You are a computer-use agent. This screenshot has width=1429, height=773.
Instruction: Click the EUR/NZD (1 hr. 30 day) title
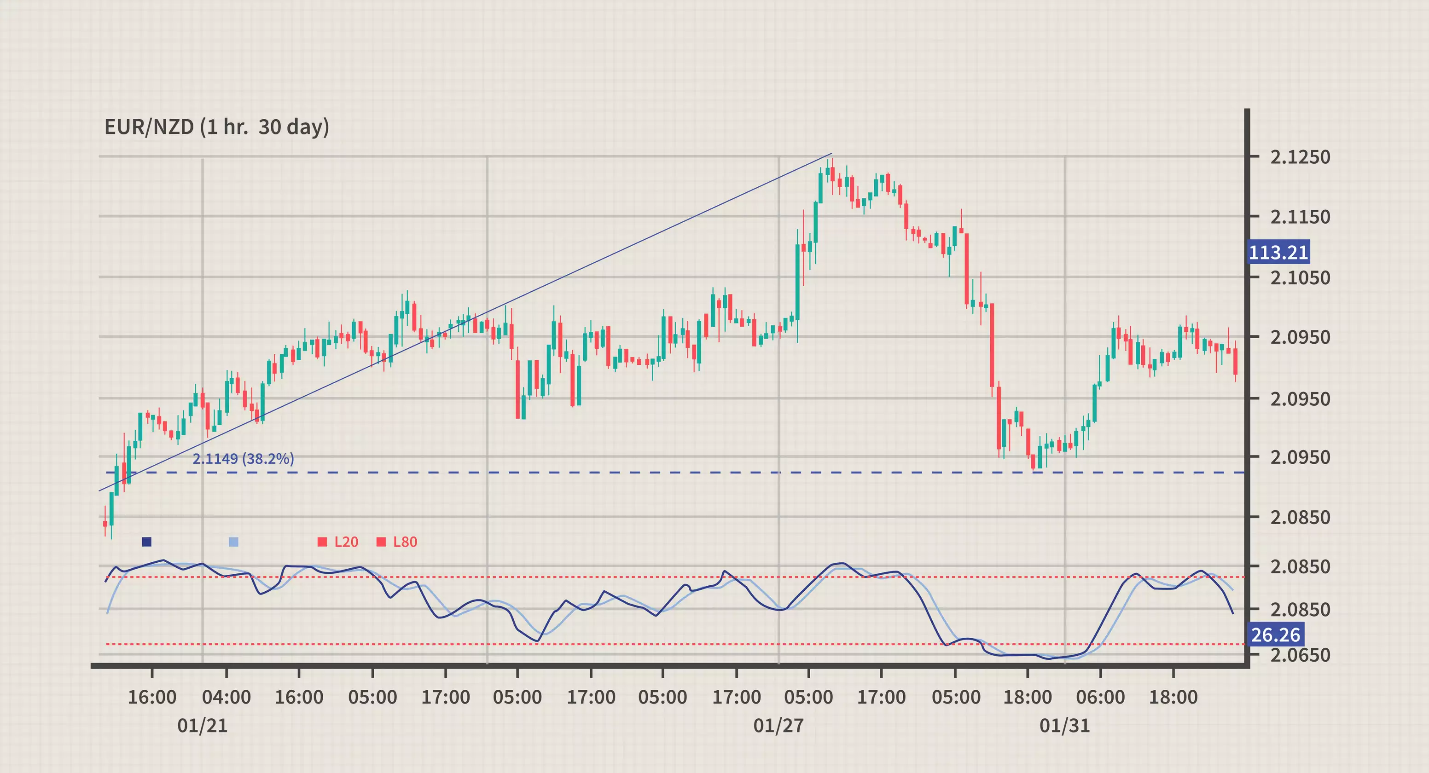(217, 127)
